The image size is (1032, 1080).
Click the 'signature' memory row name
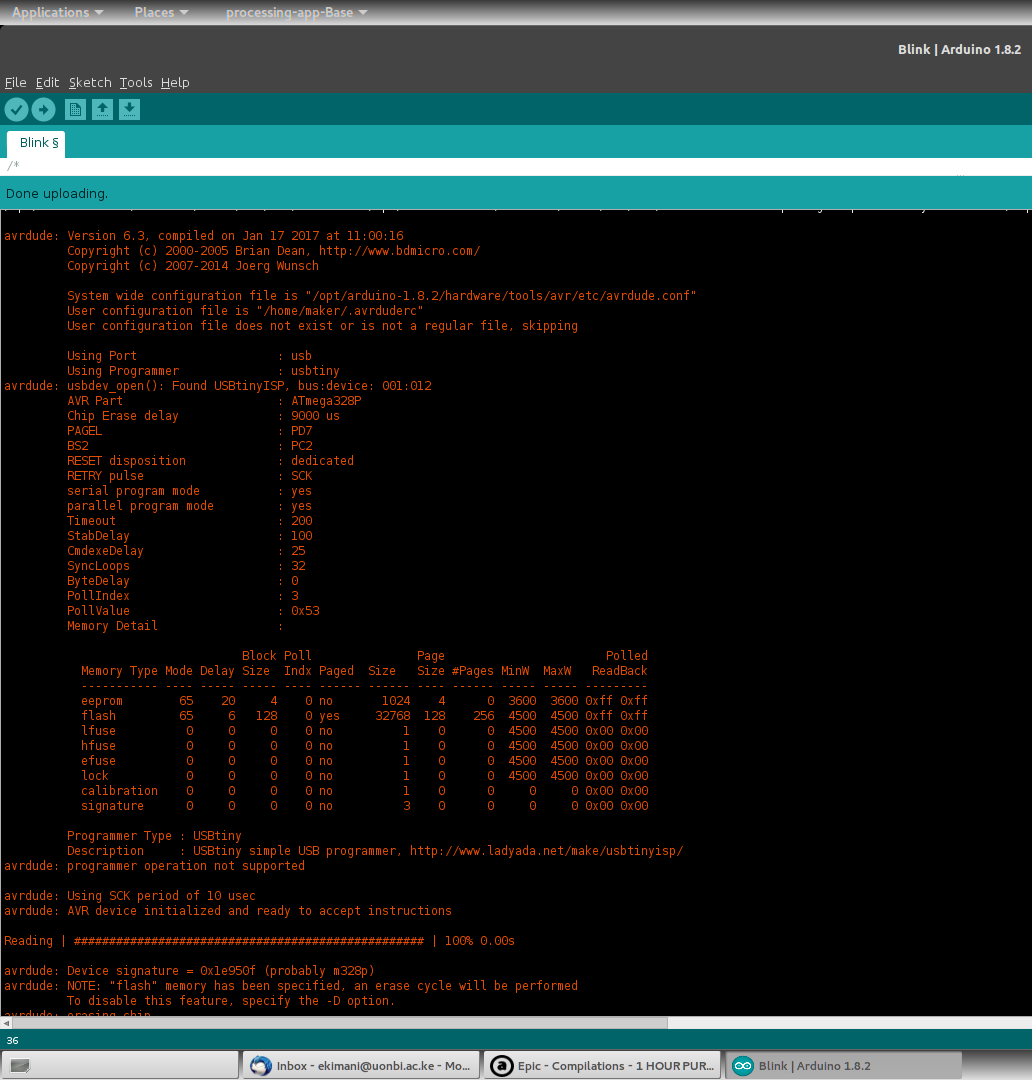(112, 806)
